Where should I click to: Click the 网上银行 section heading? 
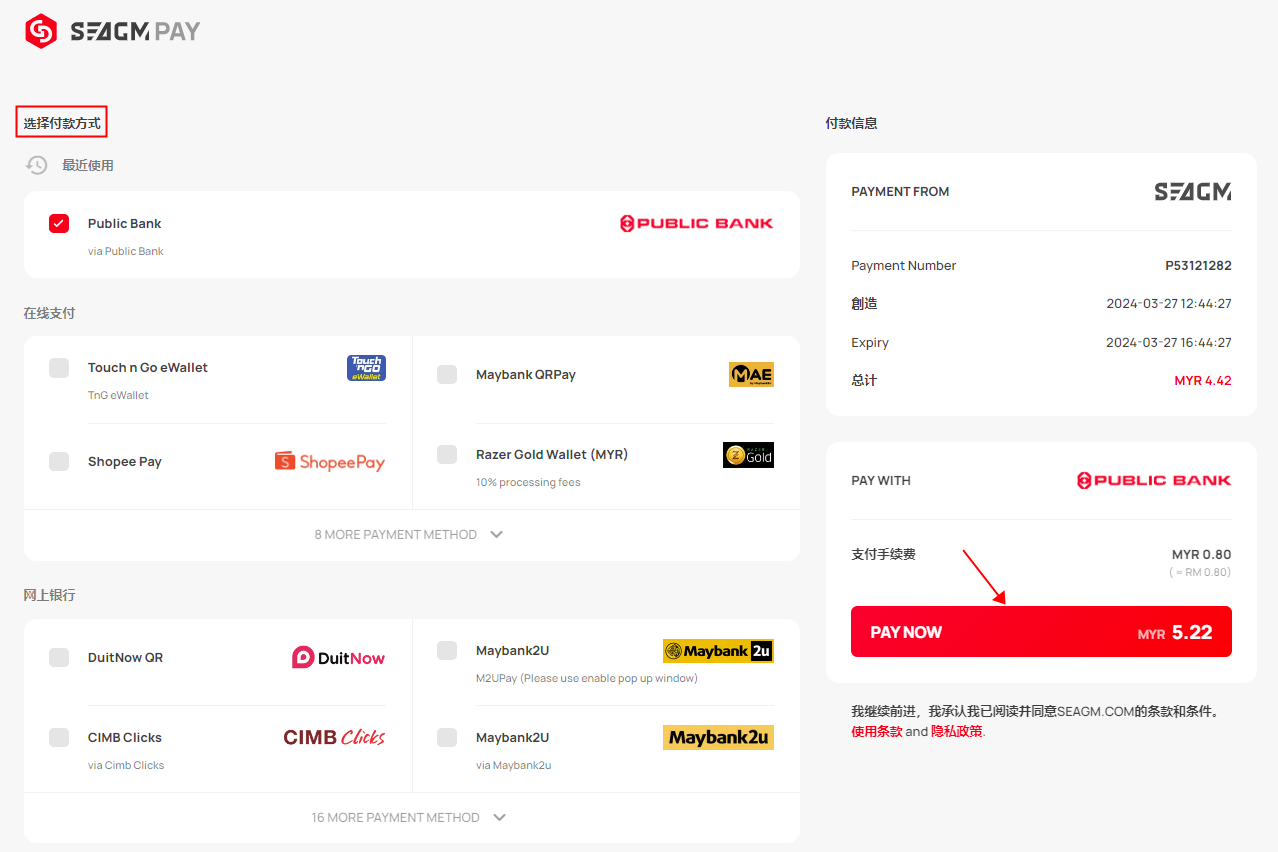(49, 595)
